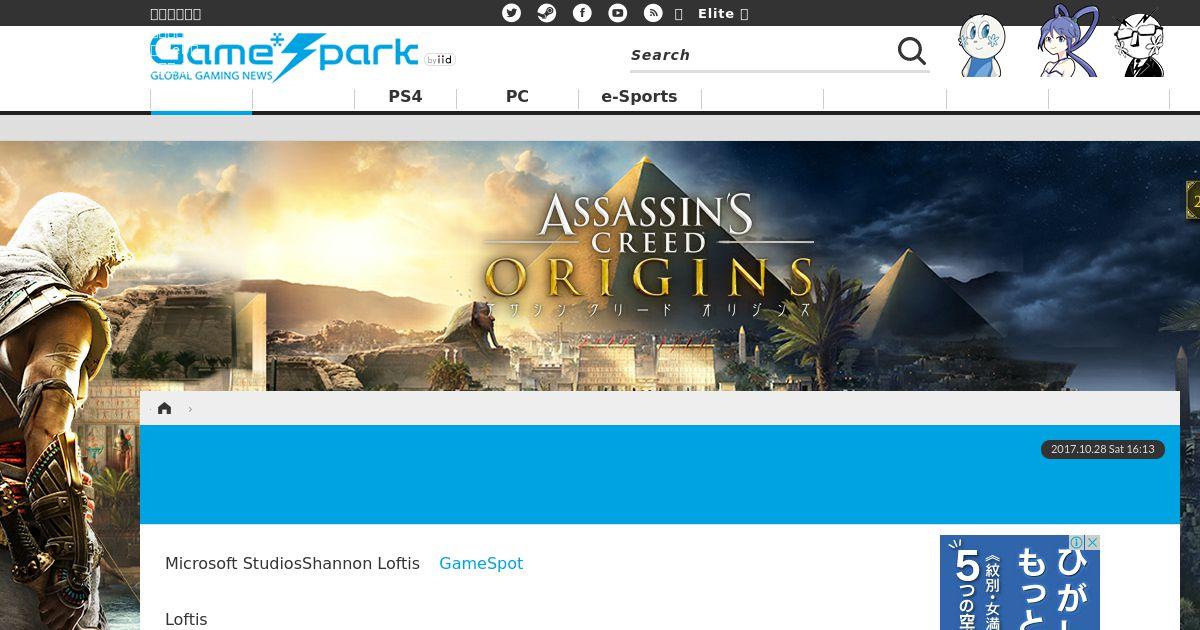This screenshot has height=630, width=1200.
Task: Click the white round-head mascot character
Action: click(x=981, y=46)
